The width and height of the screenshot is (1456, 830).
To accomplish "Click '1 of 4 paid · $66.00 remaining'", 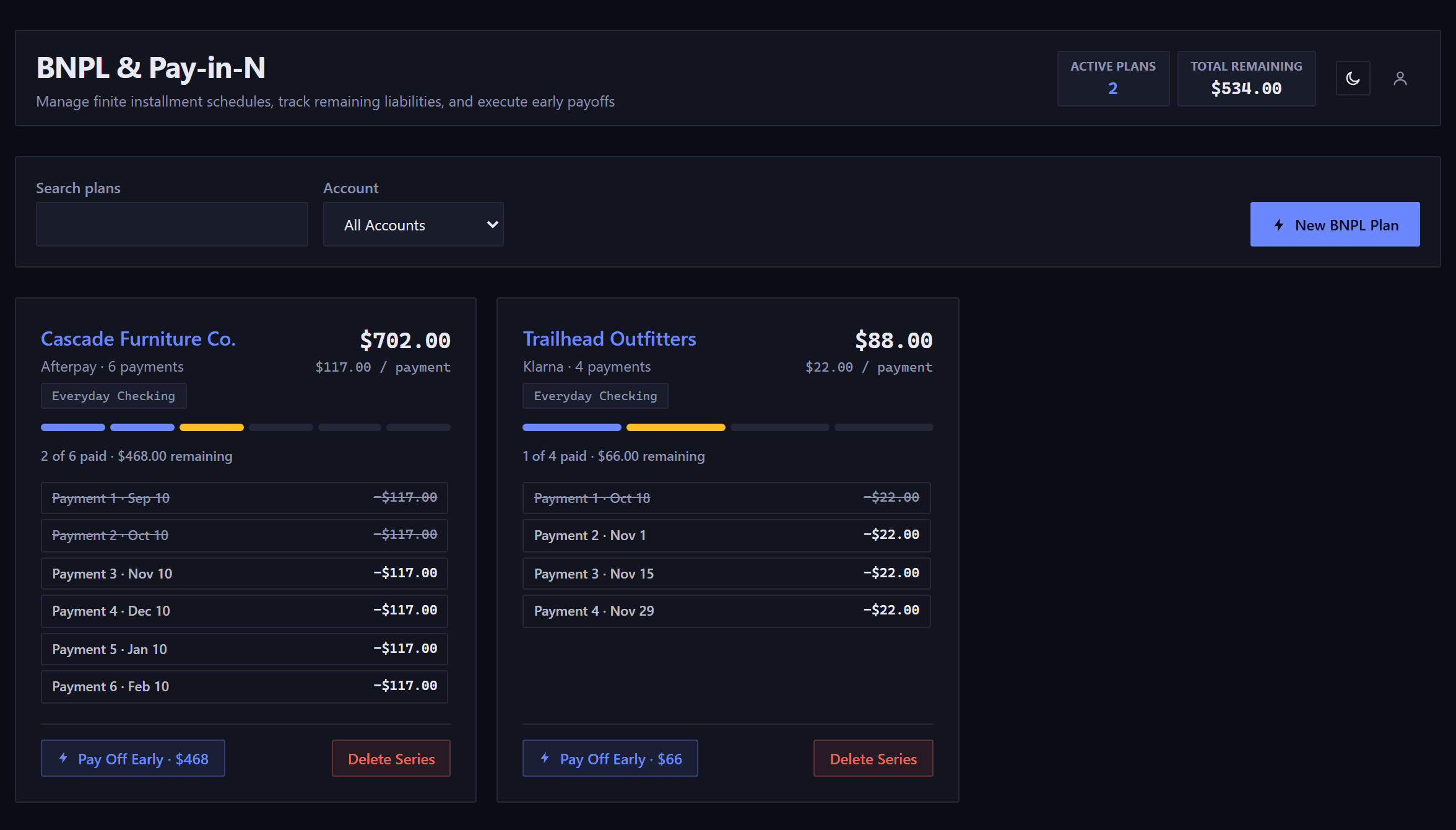I will click(613, 456).
